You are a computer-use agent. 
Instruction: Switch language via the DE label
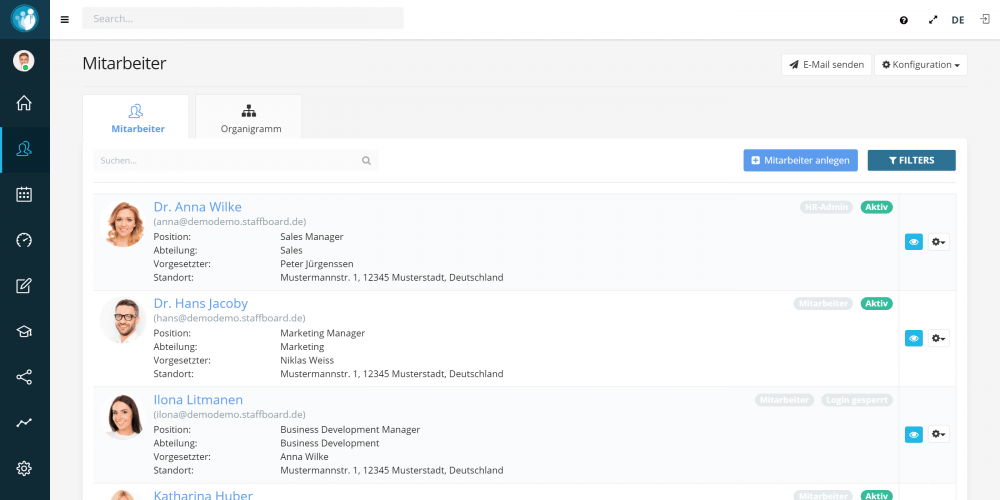(x=958, y=20)
